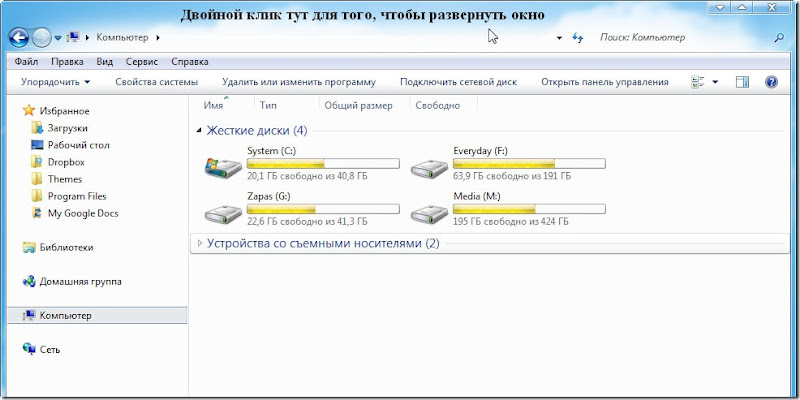
Task: Click the Zapas (G:) usage bar
Action: click(323, 209)
